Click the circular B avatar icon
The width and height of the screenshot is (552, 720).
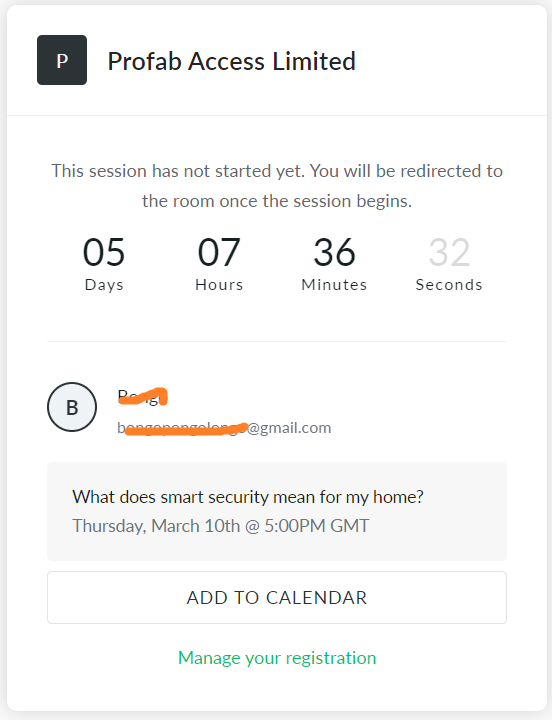[x=72, y=407]
